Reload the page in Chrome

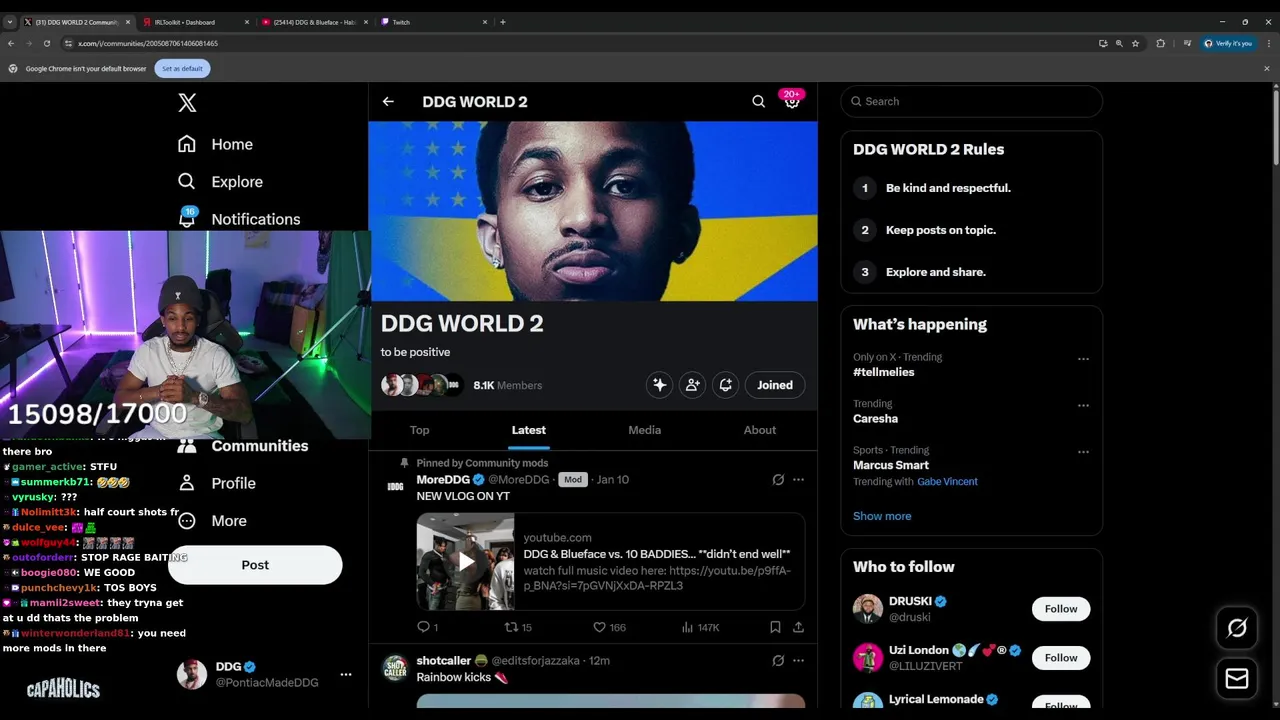coord(46,43)
